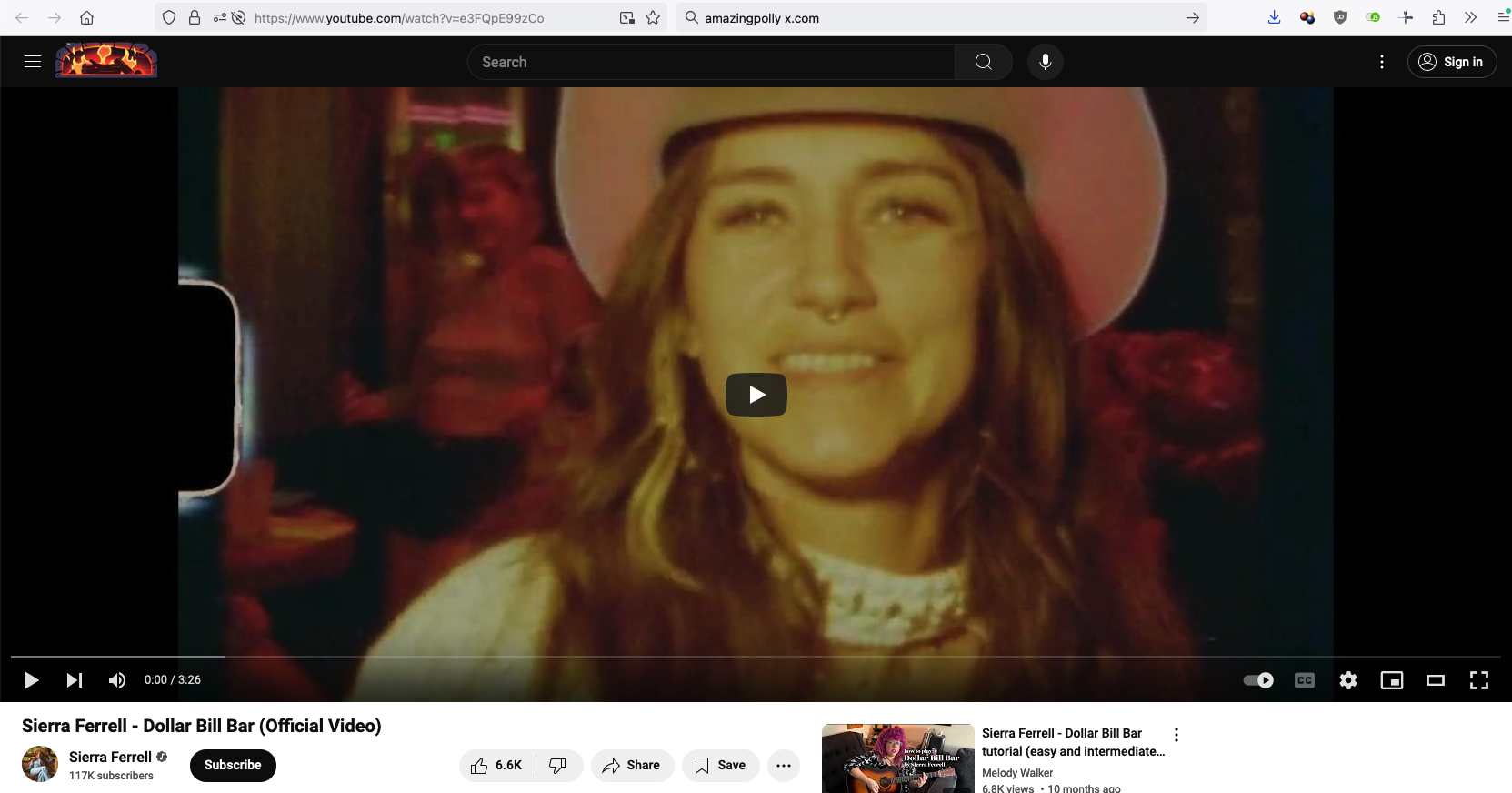This screenshot has height=793, width=1512.
Task: Seek on the video progress bar
Action: tap(756, 657)
